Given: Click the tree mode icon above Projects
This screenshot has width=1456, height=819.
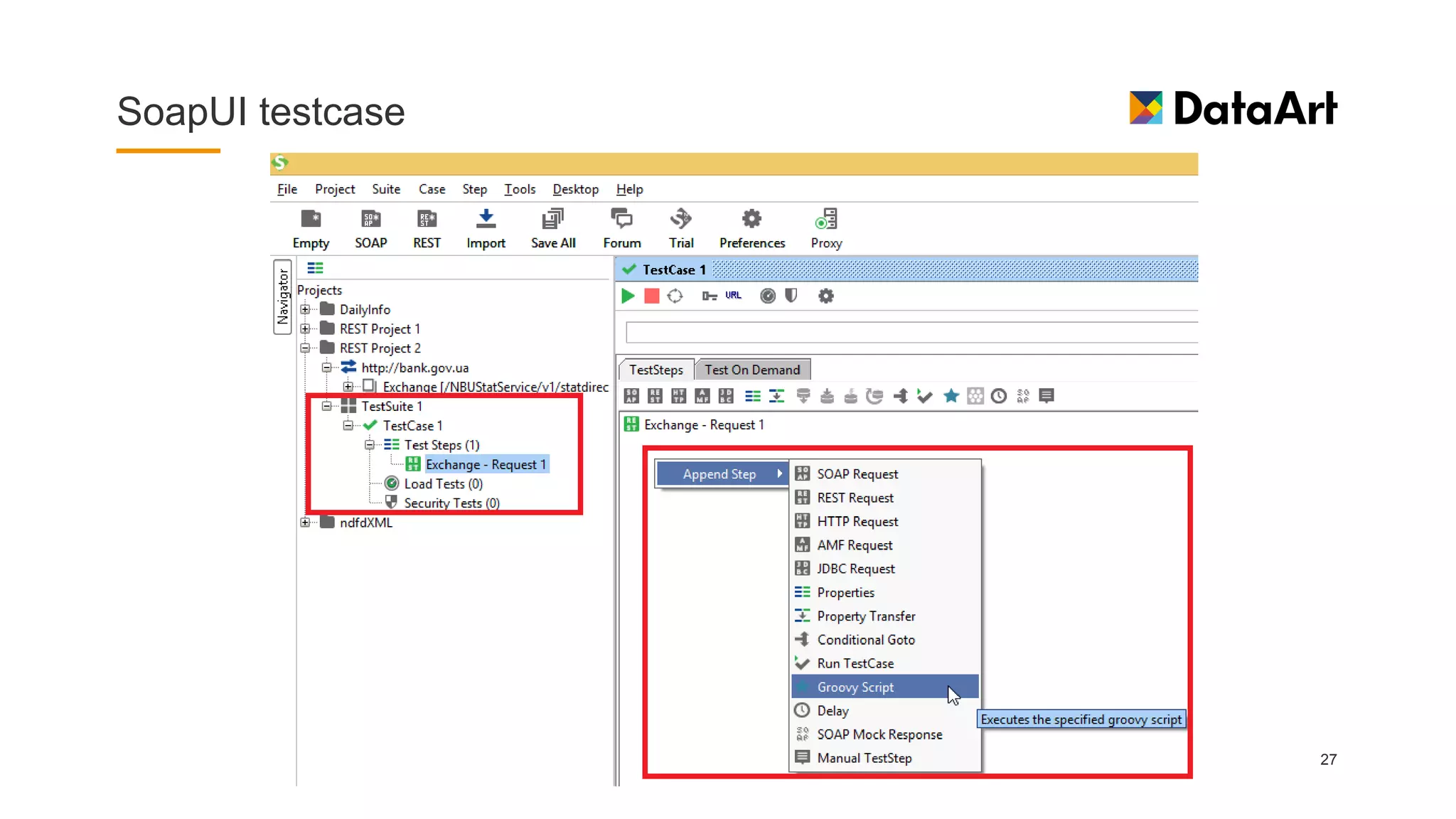Looking at the screenshot, I should pyautogui.click(x=315, y=268).
